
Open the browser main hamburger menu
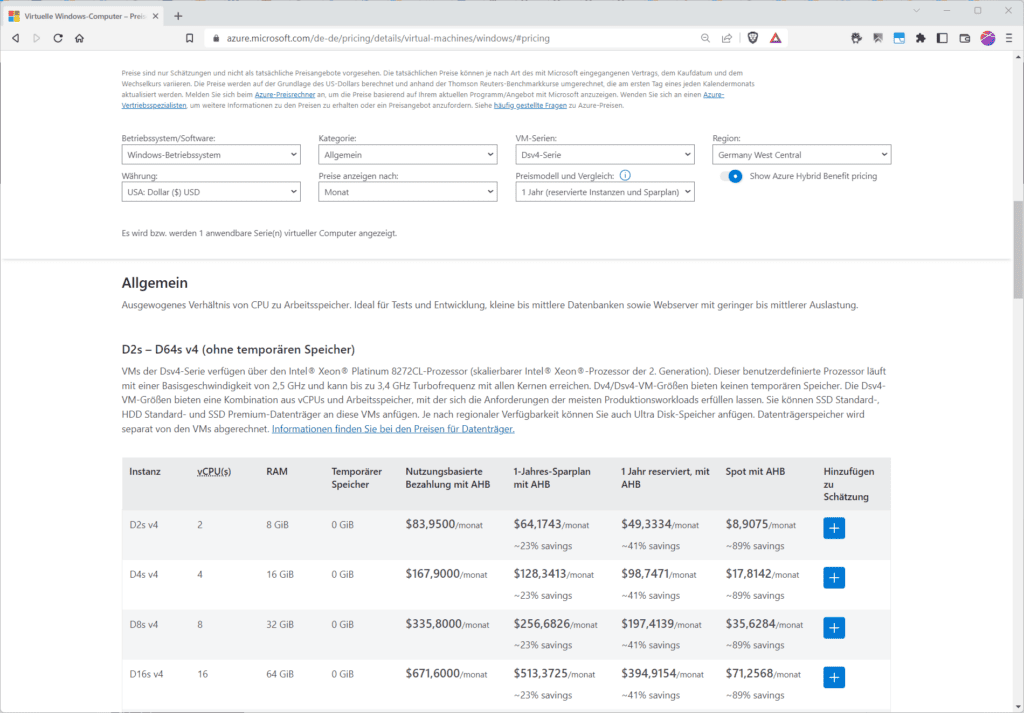click(x=1009, y=39)
